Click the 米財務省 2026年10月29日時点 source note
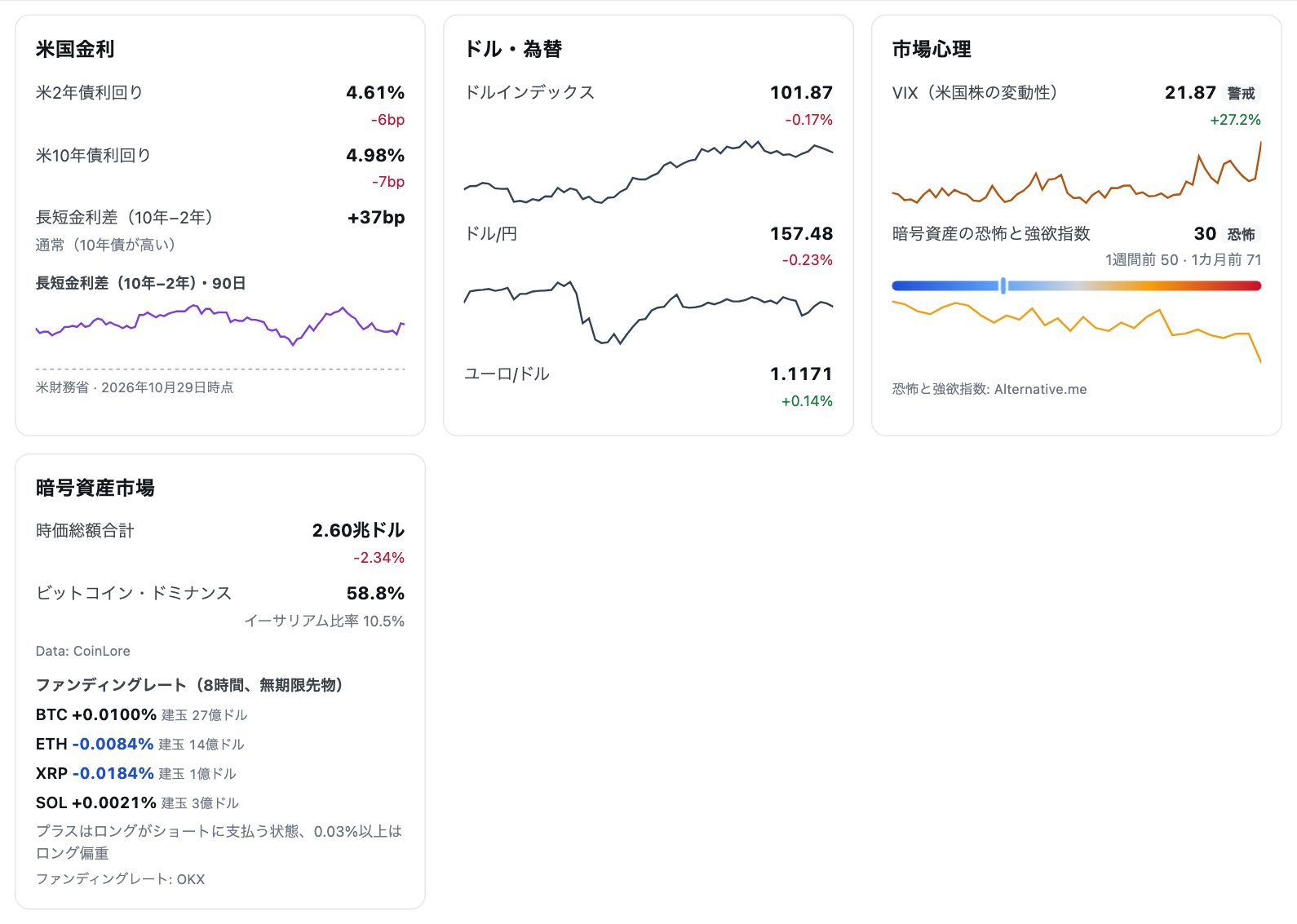Image resolution: width=1297 pixels, height=924 pixels. (135, 387)
